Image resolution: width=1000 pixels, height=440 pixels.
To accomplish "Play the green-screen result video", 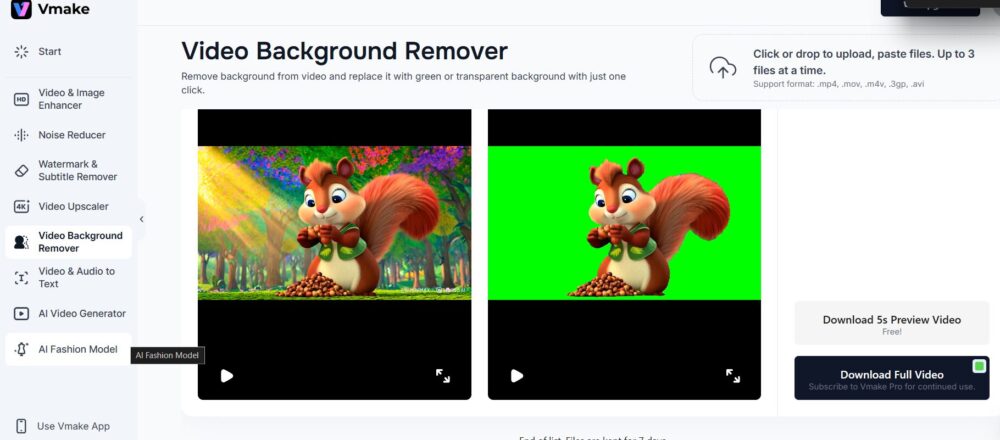I will click(517, 376).
